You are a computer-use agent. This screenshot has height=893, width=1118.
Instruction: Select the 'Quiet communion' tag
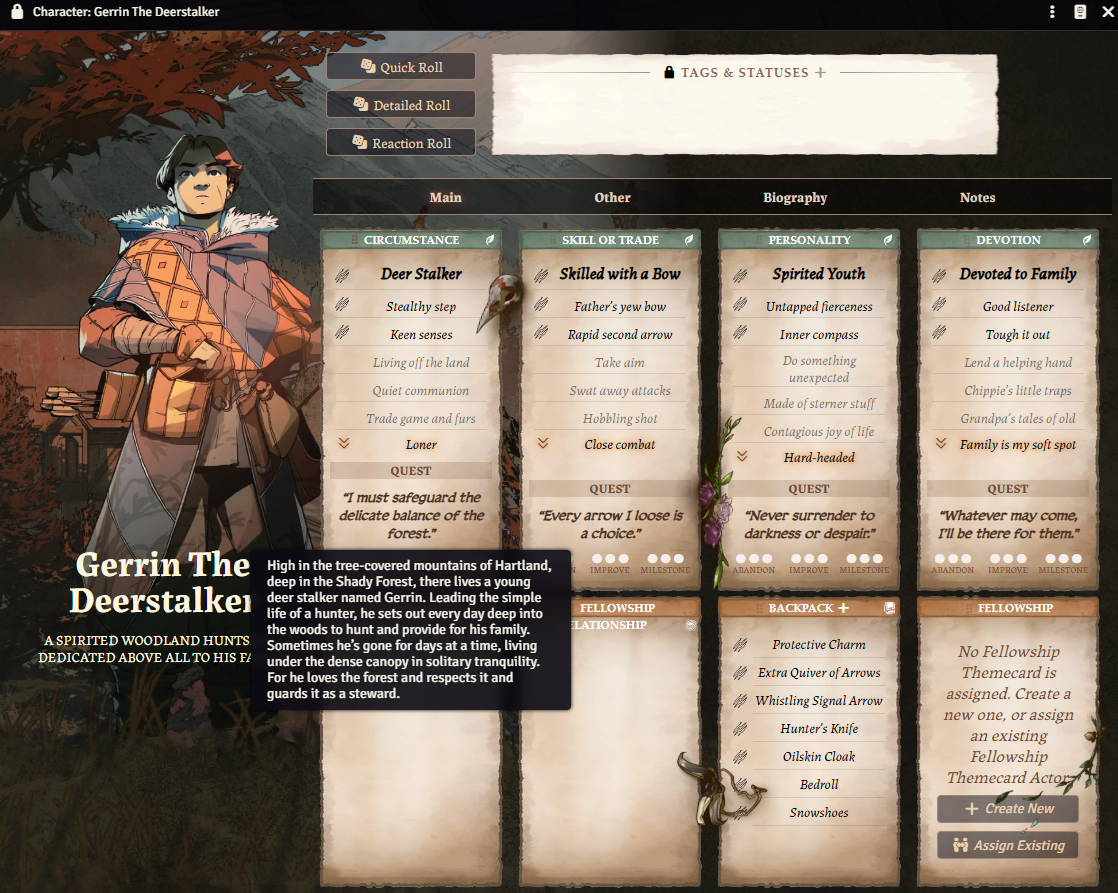coord(421,390)
